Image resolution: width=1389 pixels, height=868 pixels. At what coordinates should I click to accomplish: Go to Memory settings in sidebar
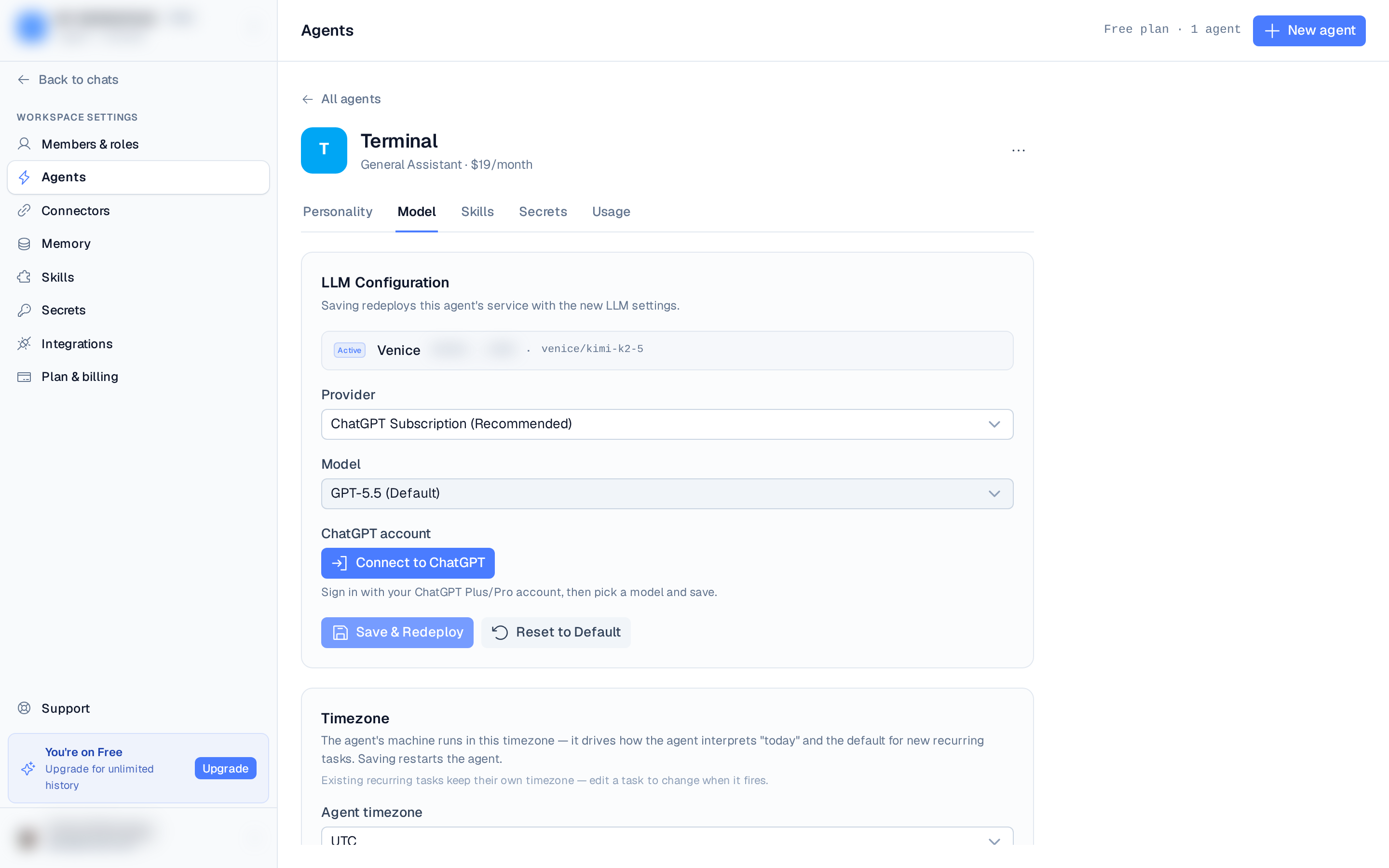click(138, 244)
